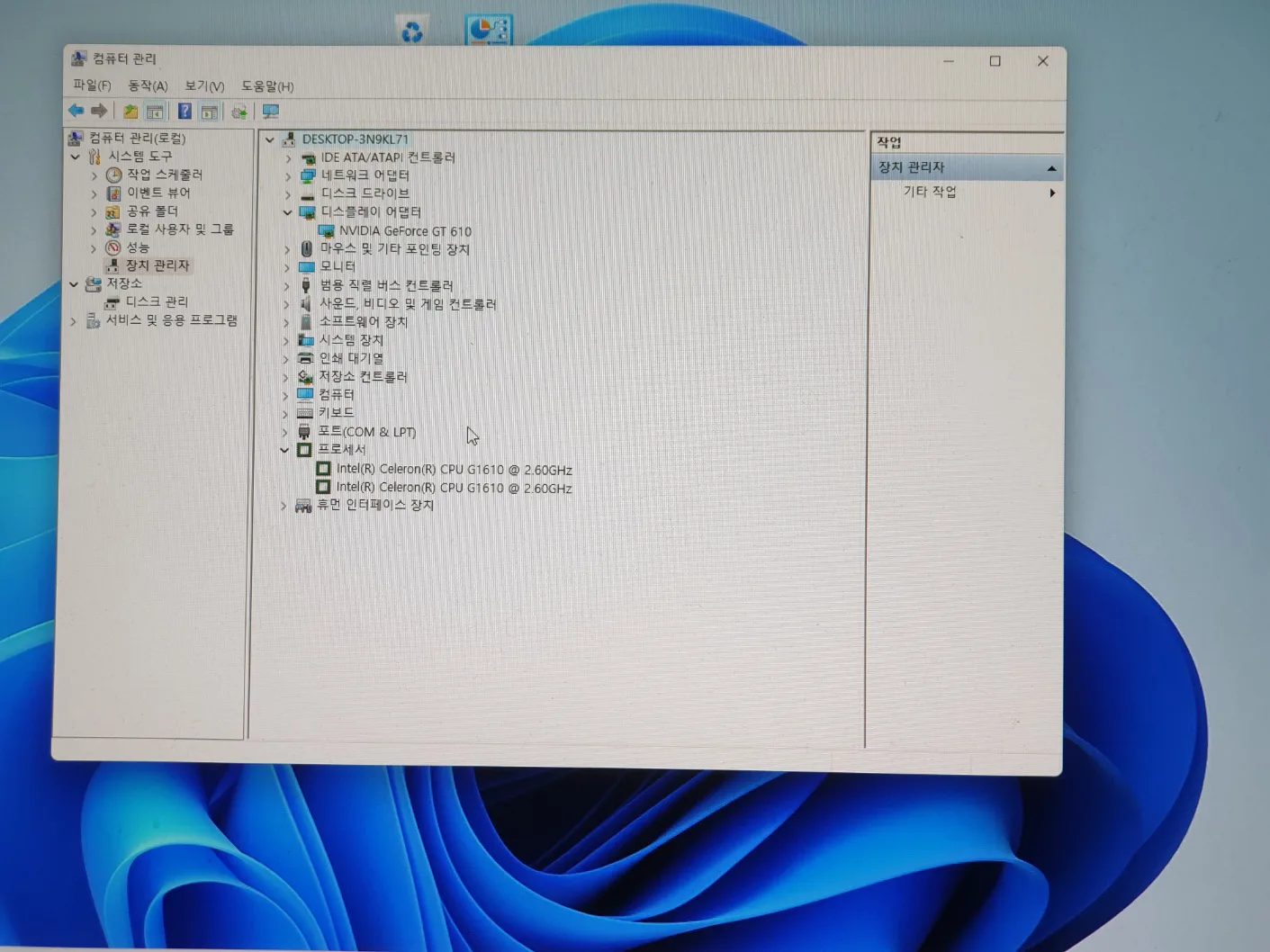The image size is (1270, 952).
Task: Open the 동작(A) menu
Action: (x=148, y=85)
